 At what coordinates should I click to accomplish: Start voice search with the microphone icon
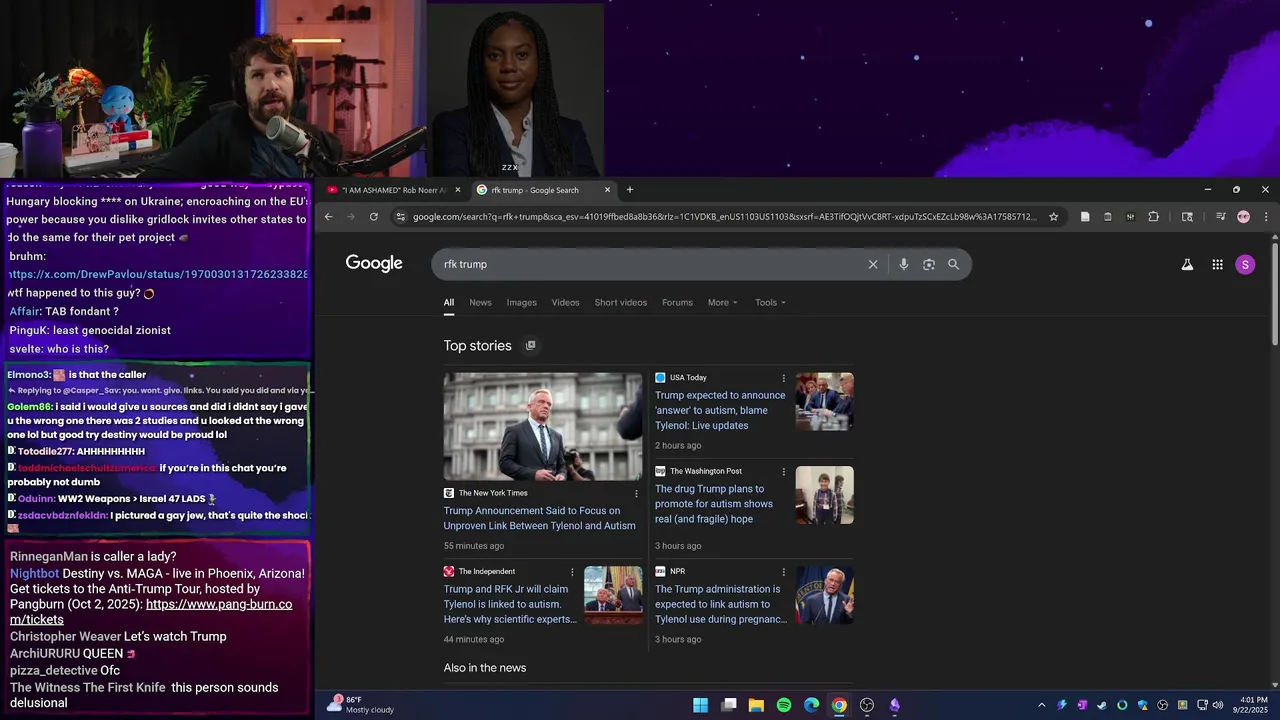(903, 264)
